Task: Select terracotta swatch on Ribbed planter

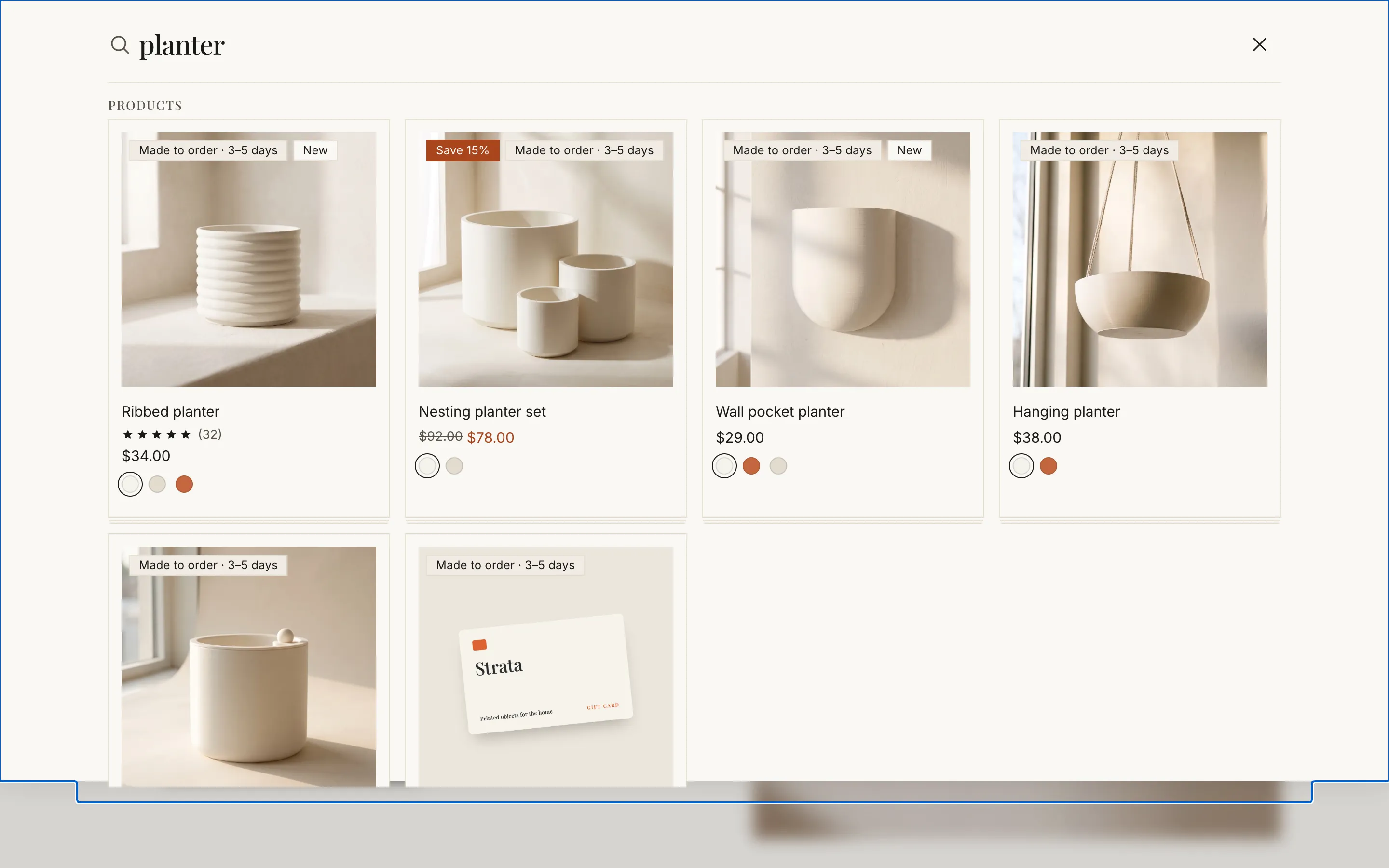Action: [x=184, y=484]
